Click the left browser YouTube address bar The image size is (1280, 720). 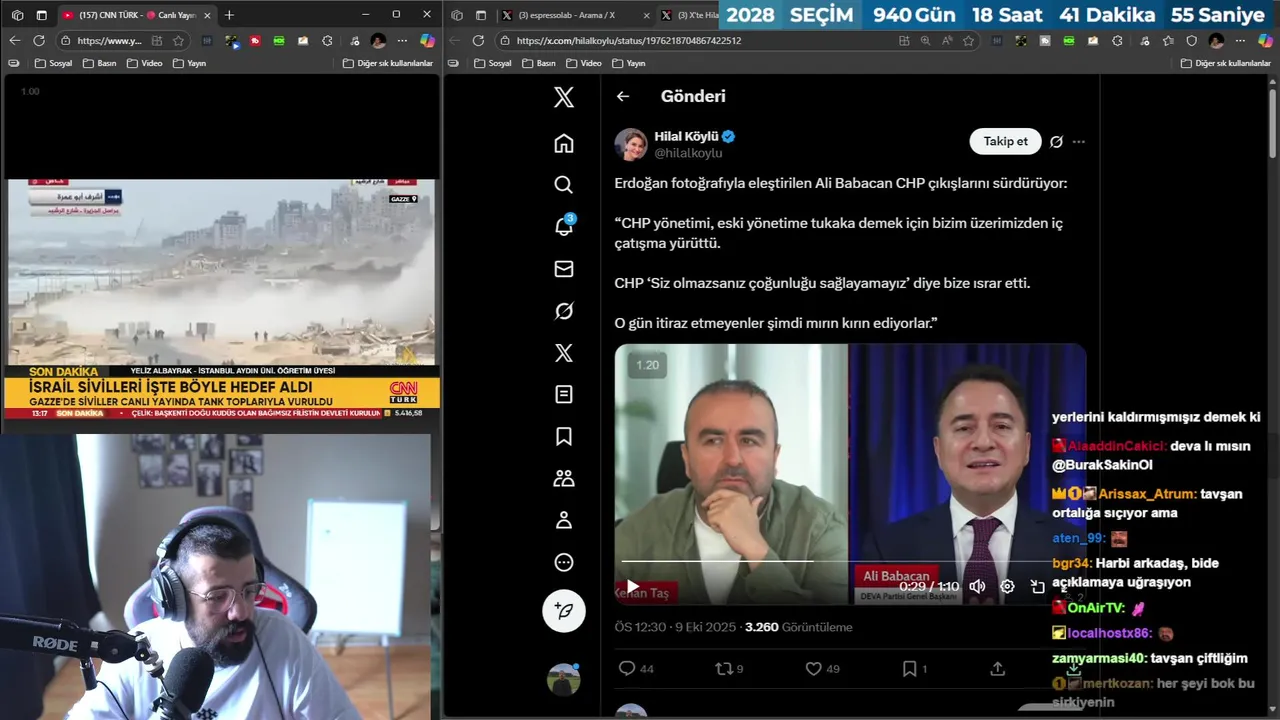click(x=108, y=41)
